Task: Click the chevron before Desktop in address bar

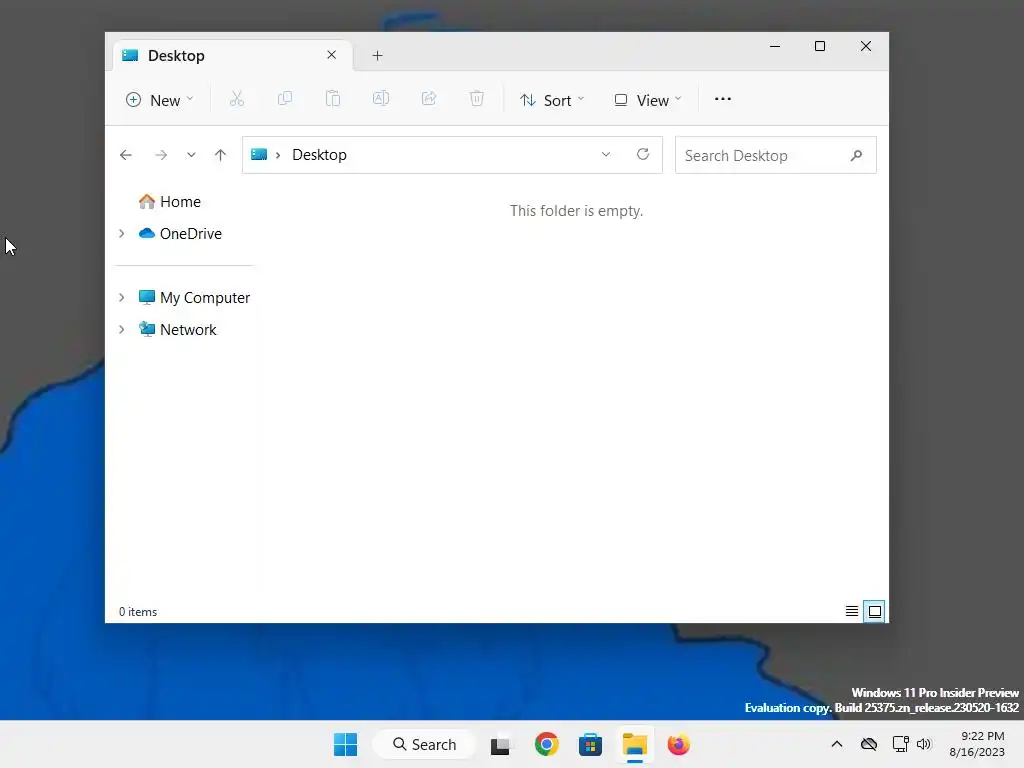Action: point(278,155)
